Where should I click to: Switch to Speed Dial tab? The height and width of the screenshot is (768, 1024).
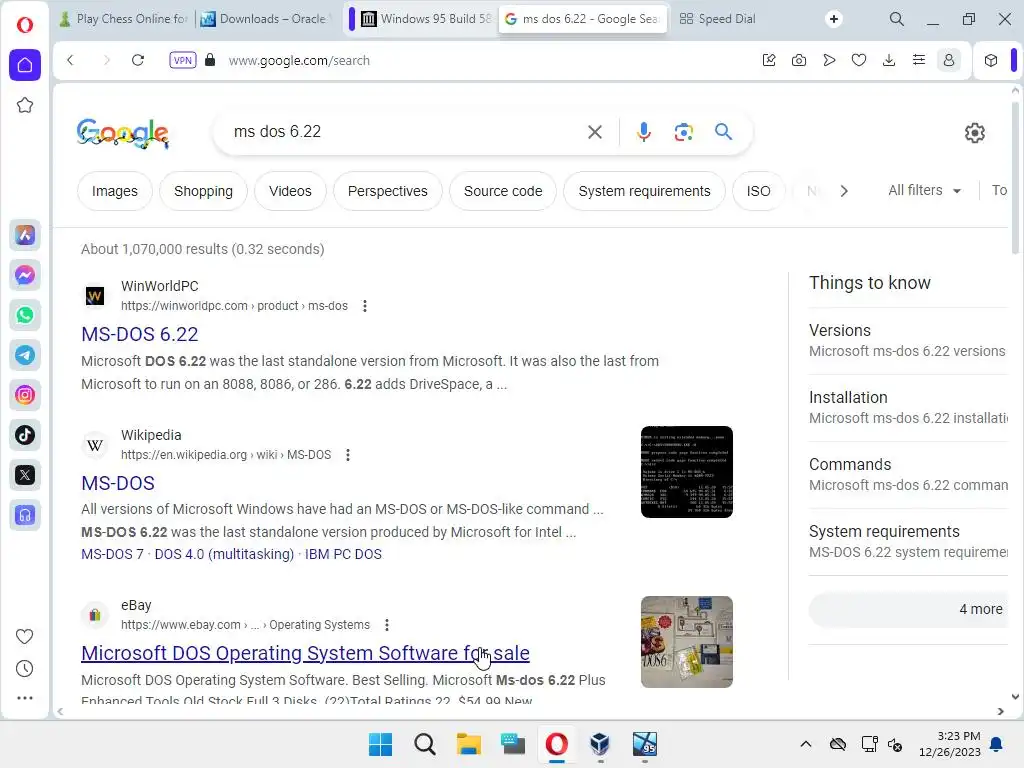(x=718, y=19)
